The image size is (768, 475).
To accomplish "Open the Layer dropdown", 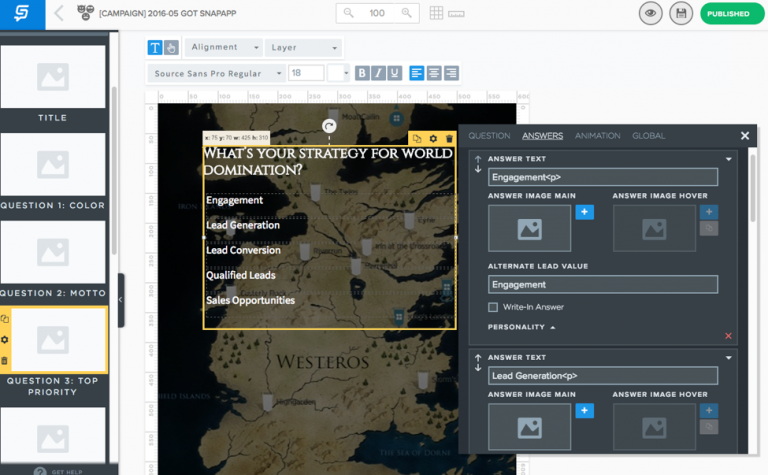I will click(304, 48).
